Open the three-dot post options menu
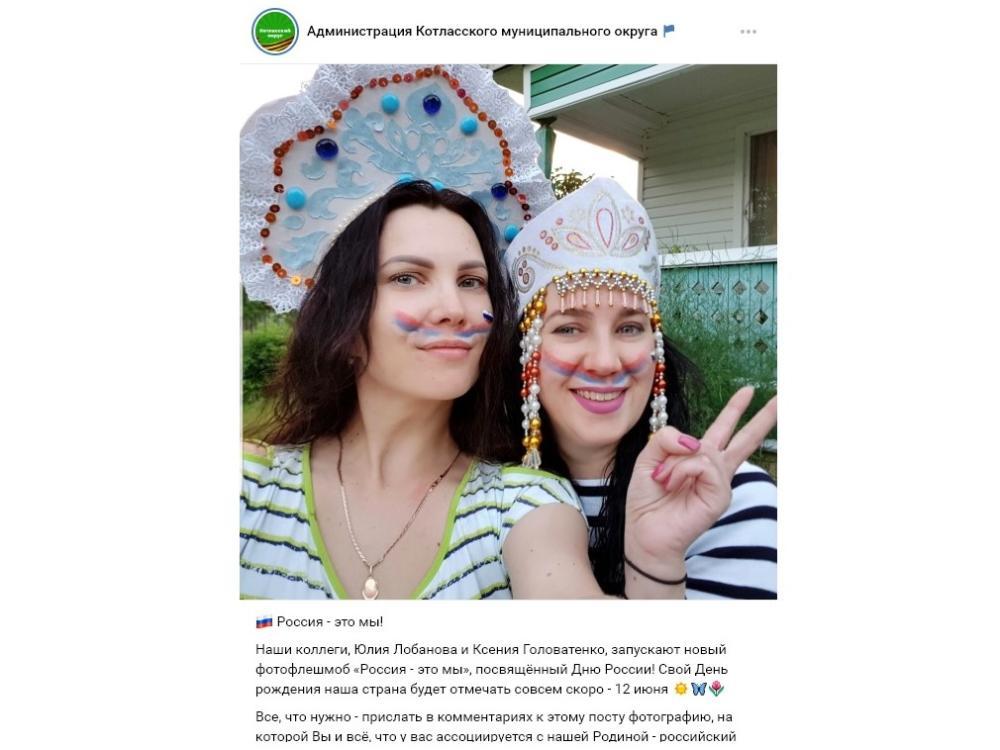The image size is (1000, 750). click(x=748, y=32)
